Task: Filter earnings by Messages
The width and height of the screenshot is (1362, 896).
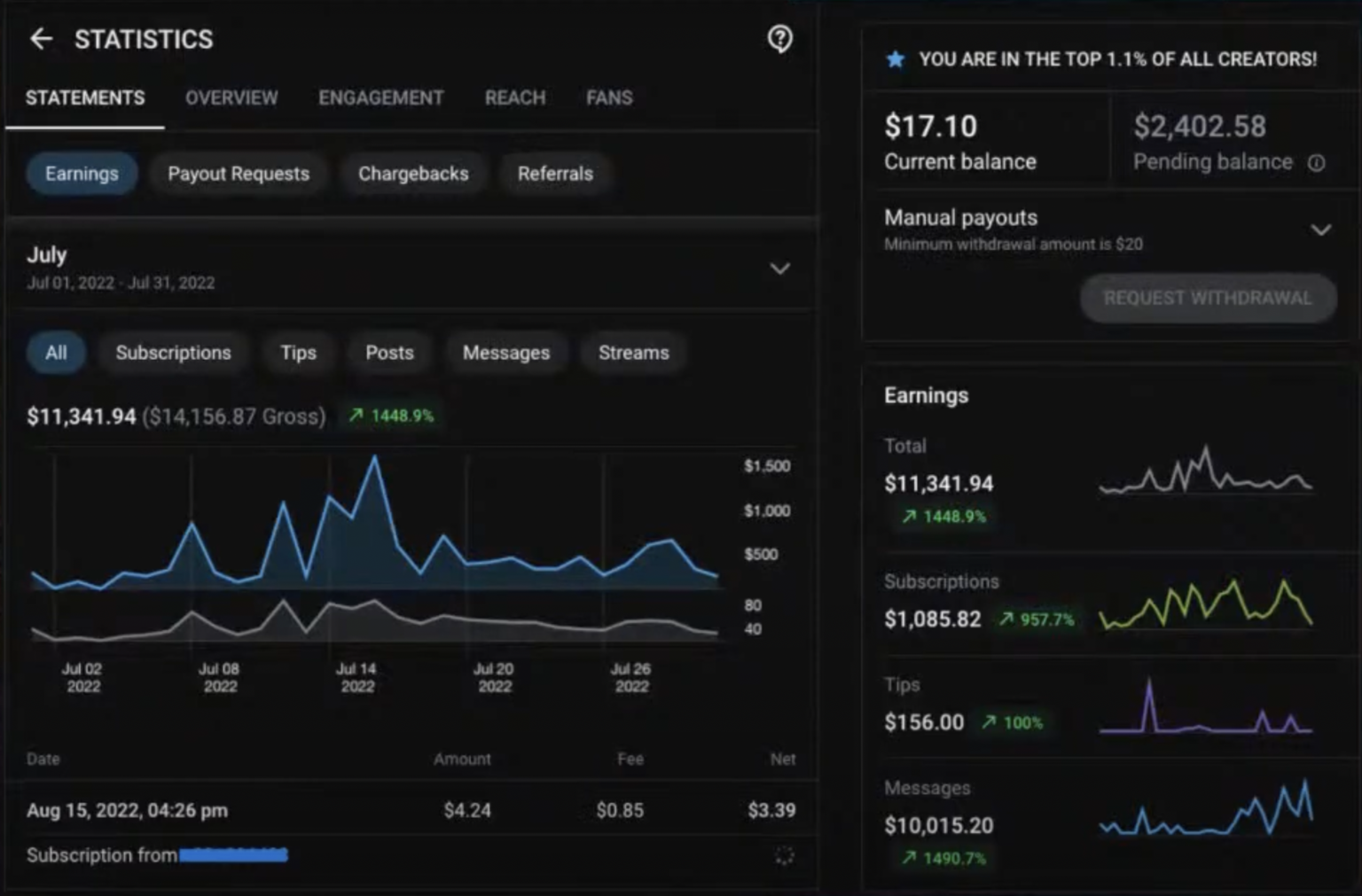Action: coord(506,353)
